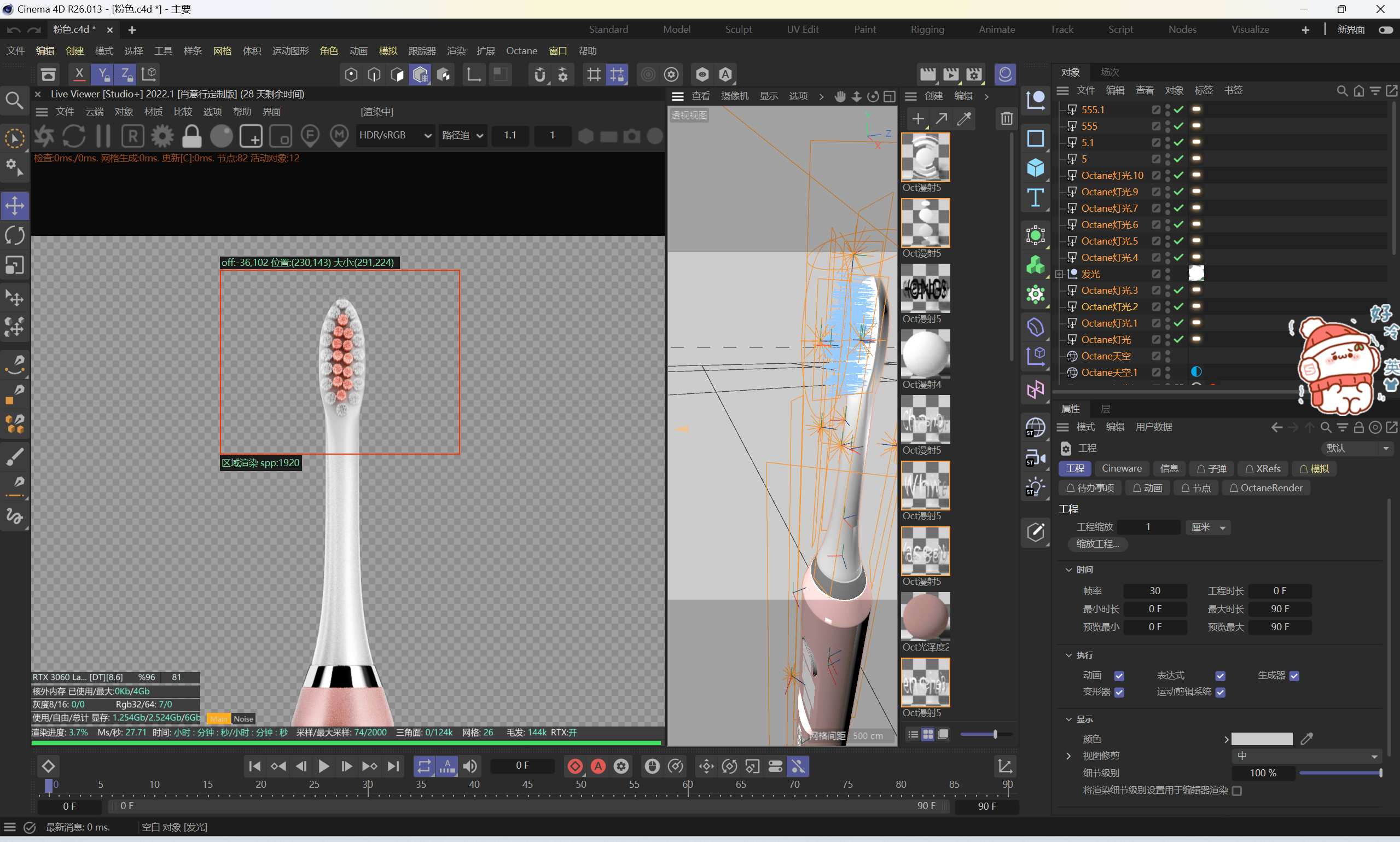Add a Cube primitive object

[x=1035, y=168]
